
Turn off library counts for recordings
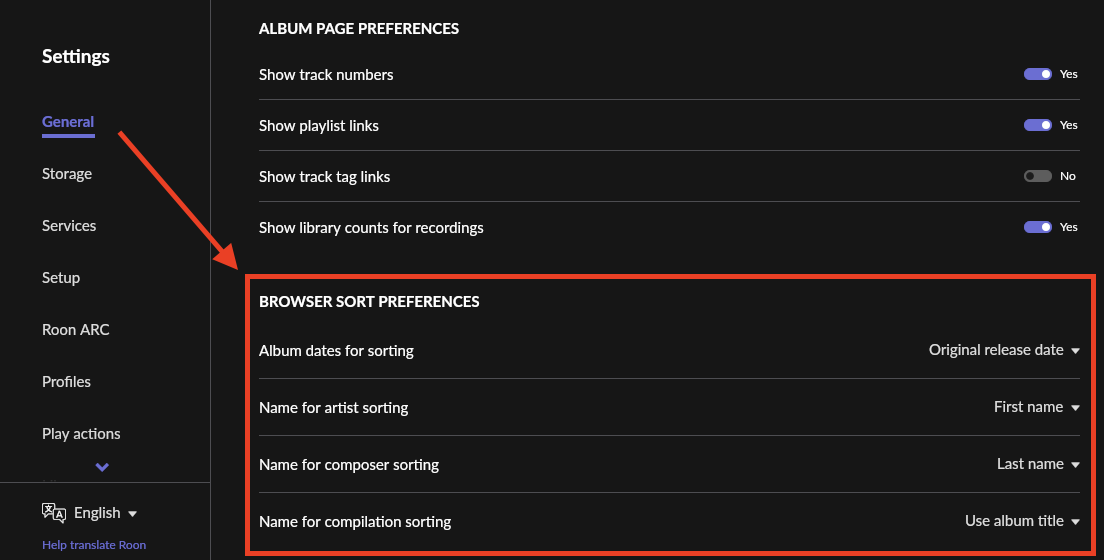pos(1037,227)
